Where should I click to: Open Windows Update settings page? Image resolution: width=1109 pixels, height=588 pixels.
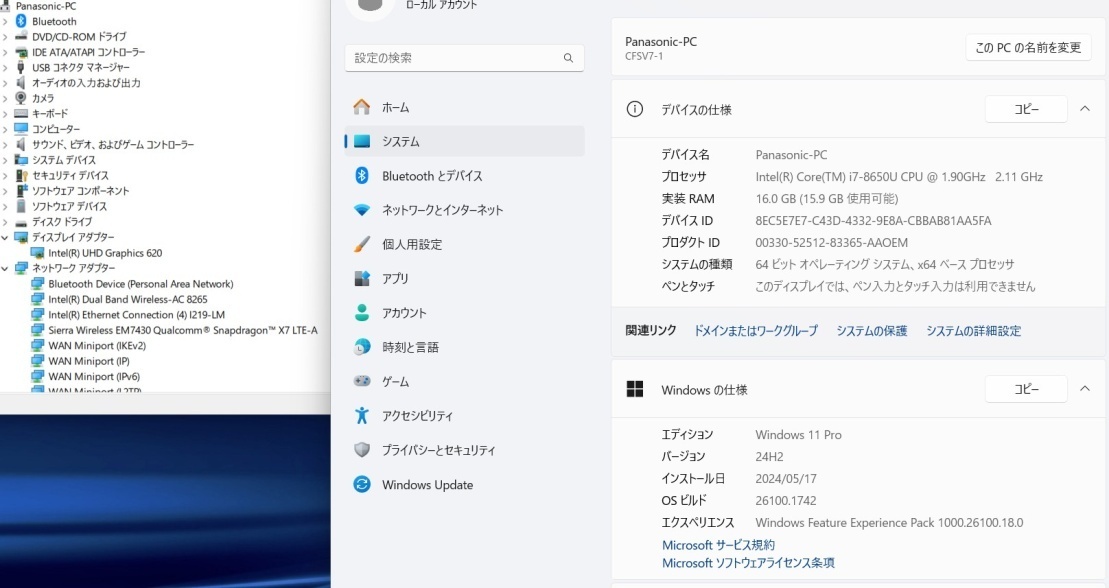pyautogui.click(x=465, y=485)
